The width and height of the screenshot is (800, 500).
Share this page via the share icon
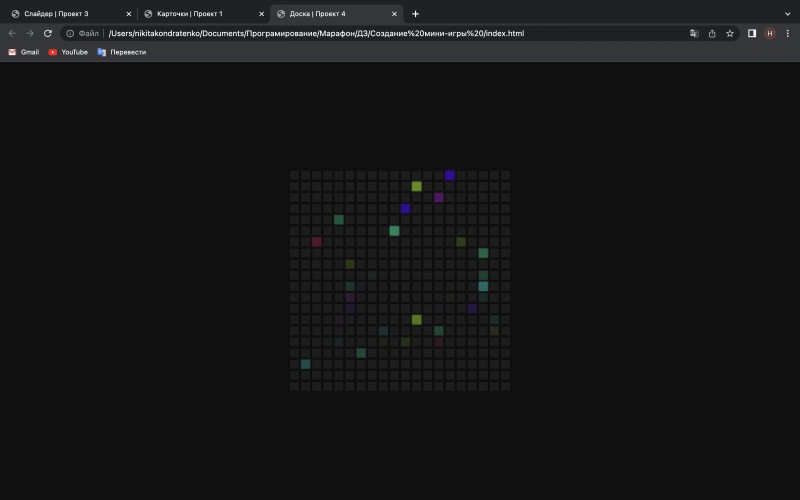[x=712, y=34]
